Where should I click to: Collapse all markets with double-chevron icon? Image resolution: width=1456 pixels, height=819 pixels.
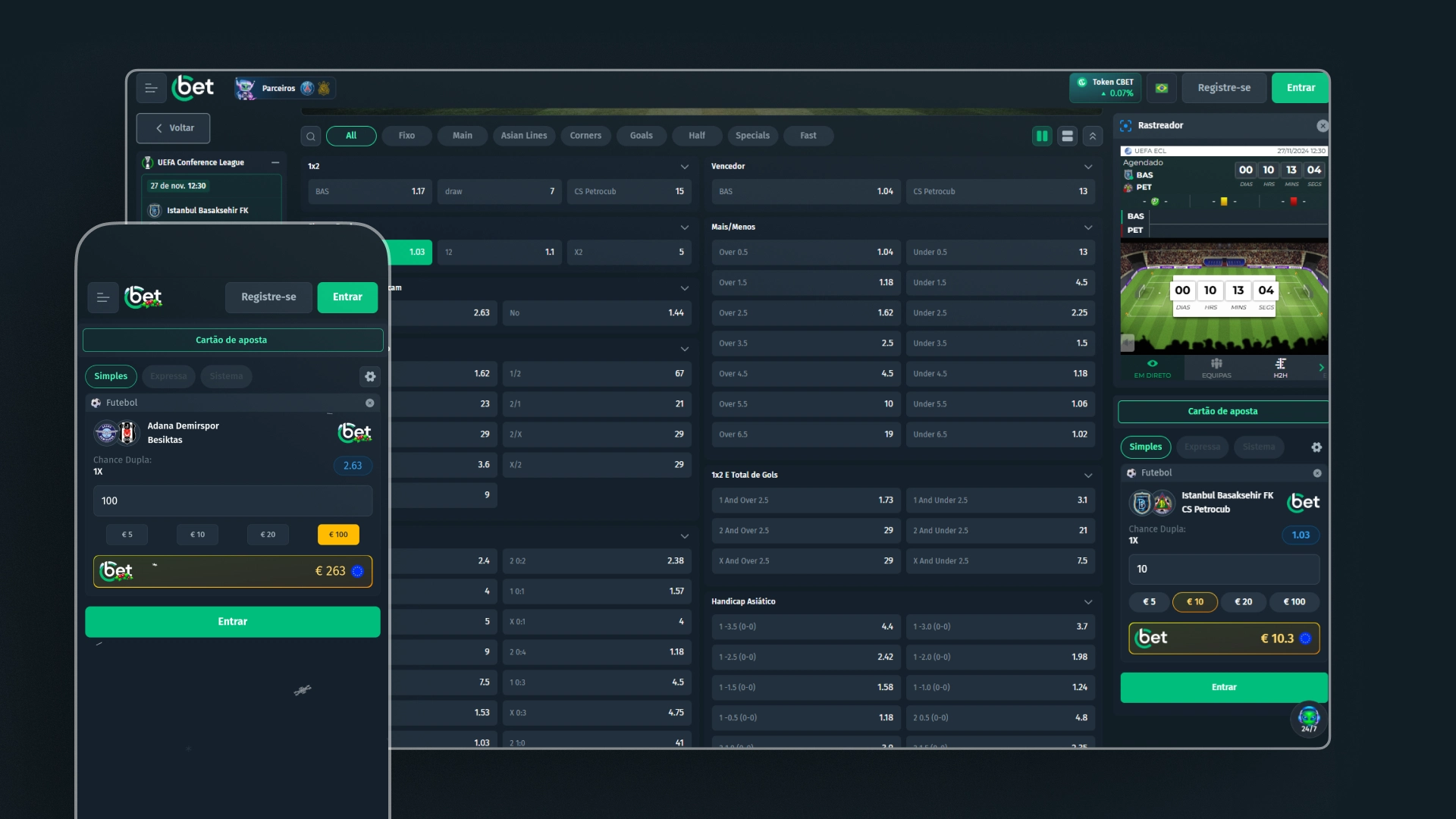coord(1092,136)
